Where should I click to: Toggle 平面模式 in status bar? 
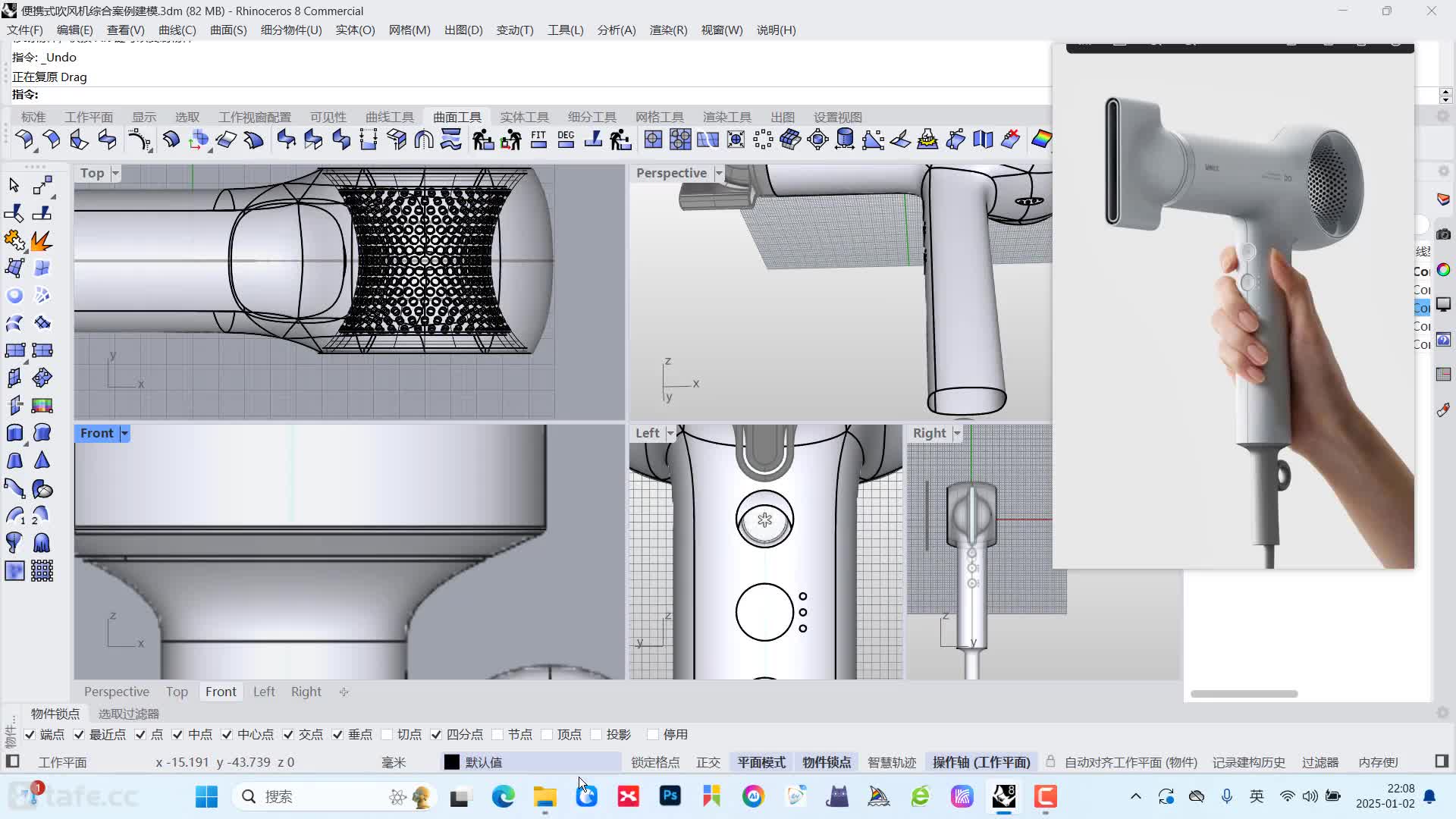coord(761,762)
